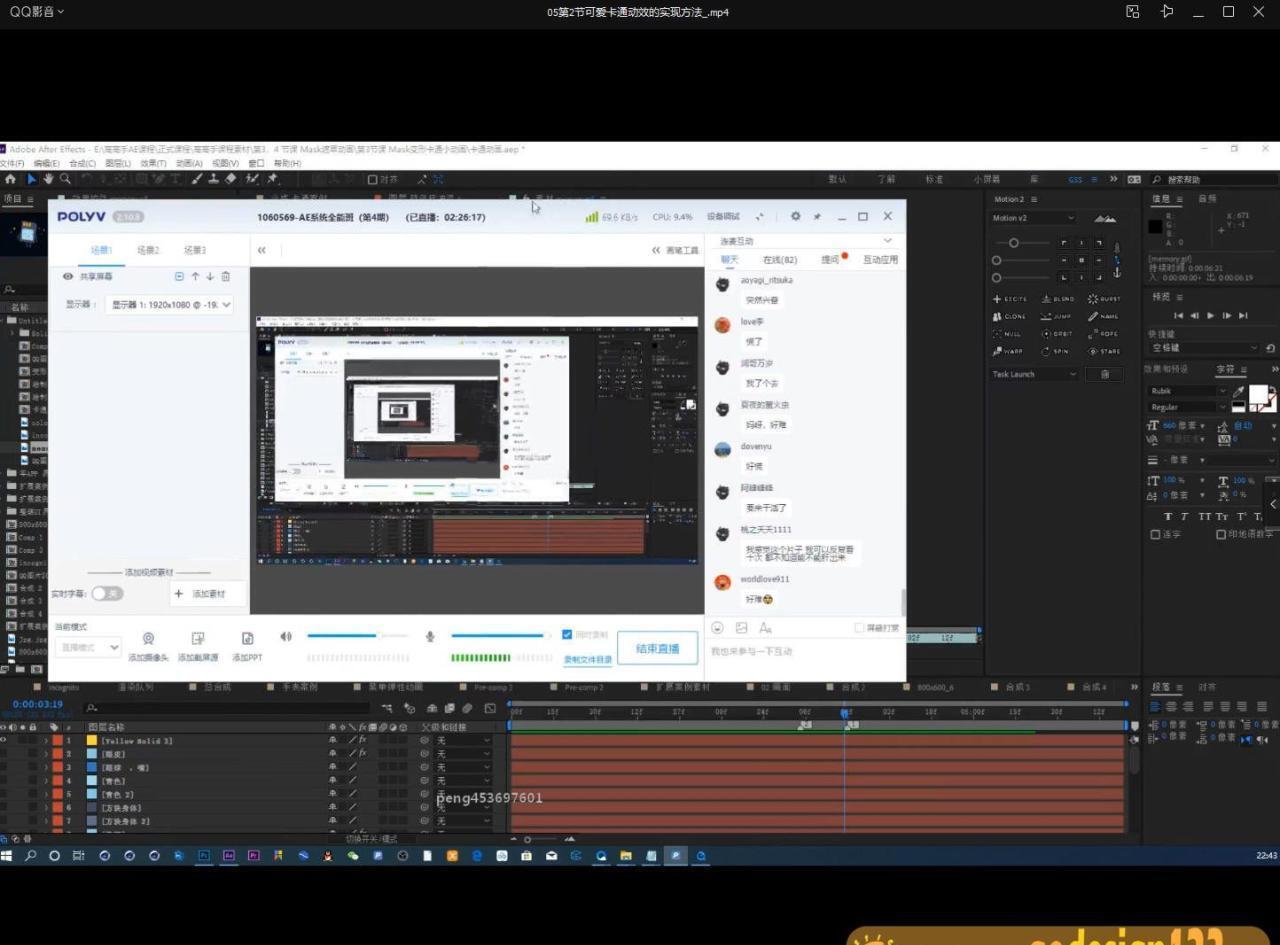Toggle visibility eye of 共享屏幕 source
Viewport: 1280px width, 945px height.
click(x=68, y=277)
